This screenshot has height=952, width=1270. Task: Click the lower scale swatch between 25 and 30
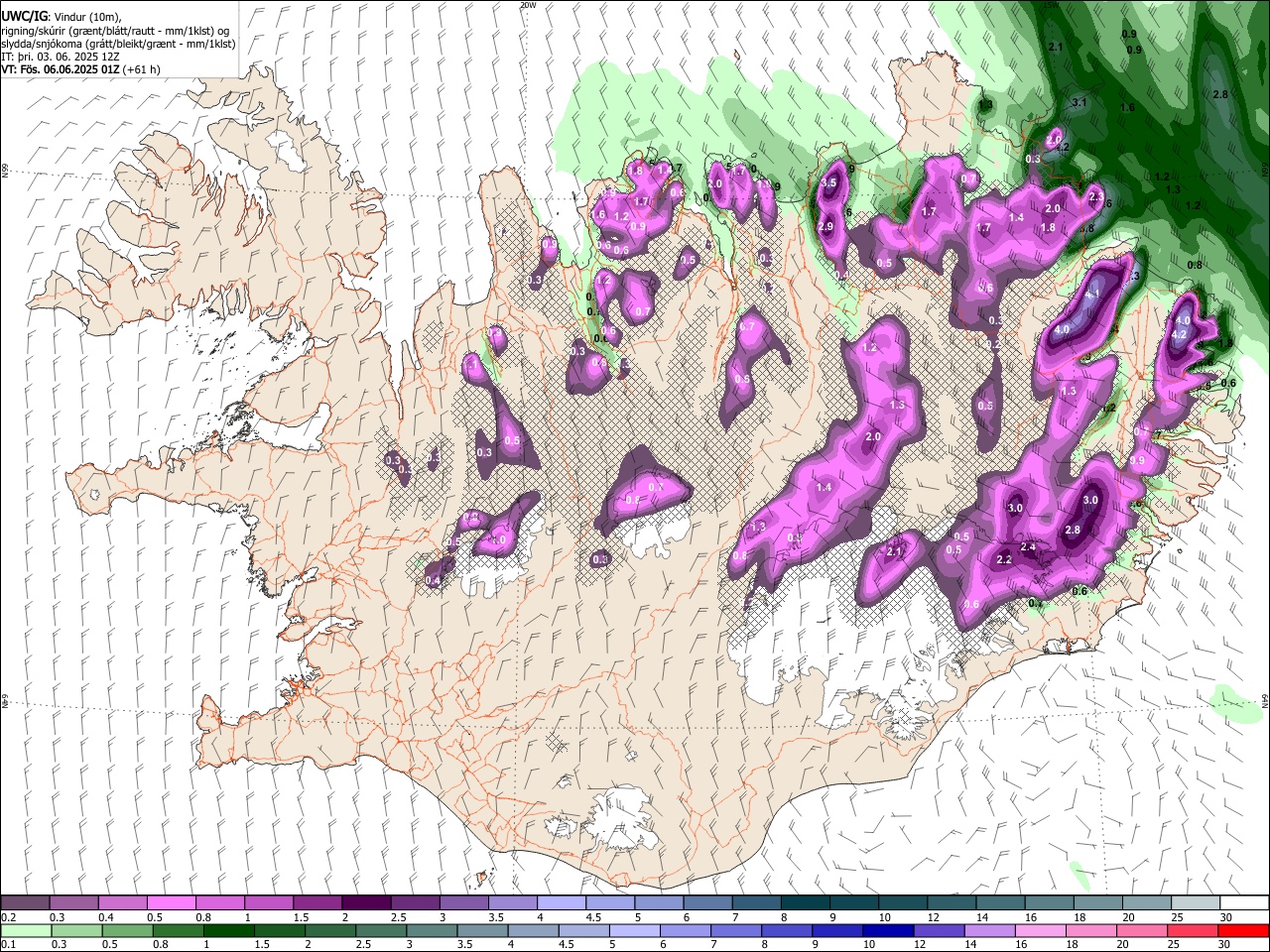(1193, 930)
